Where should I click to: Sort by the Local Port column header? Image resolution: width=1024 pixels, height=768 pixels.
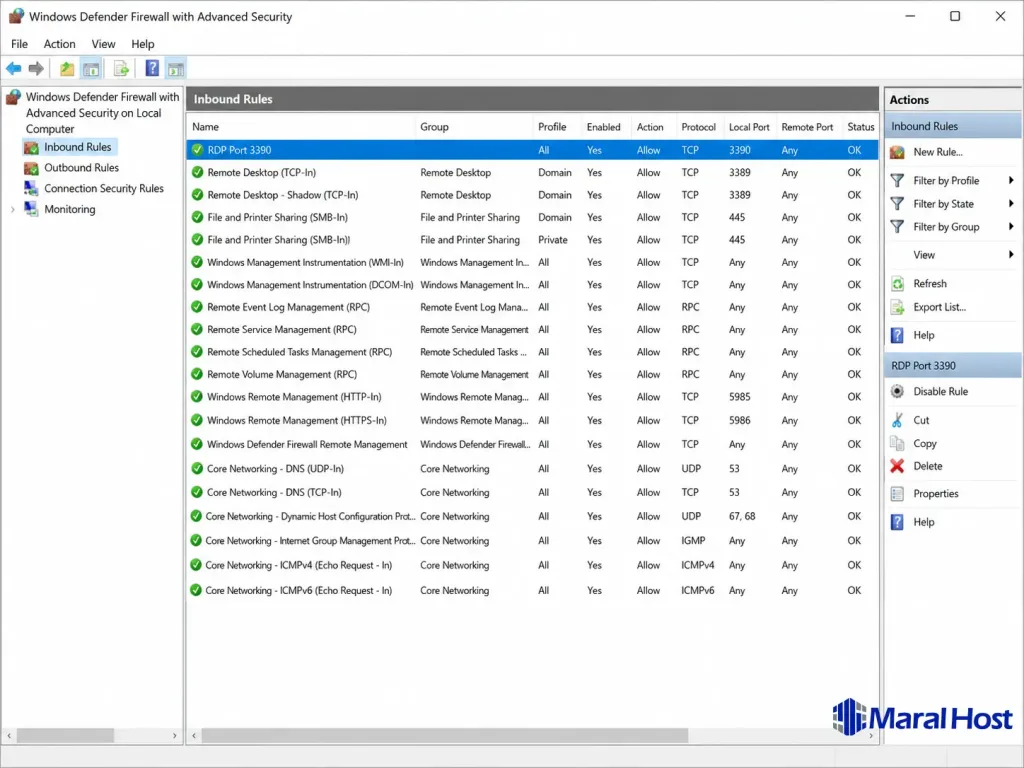pyautogui.click(x=749, y=127)
